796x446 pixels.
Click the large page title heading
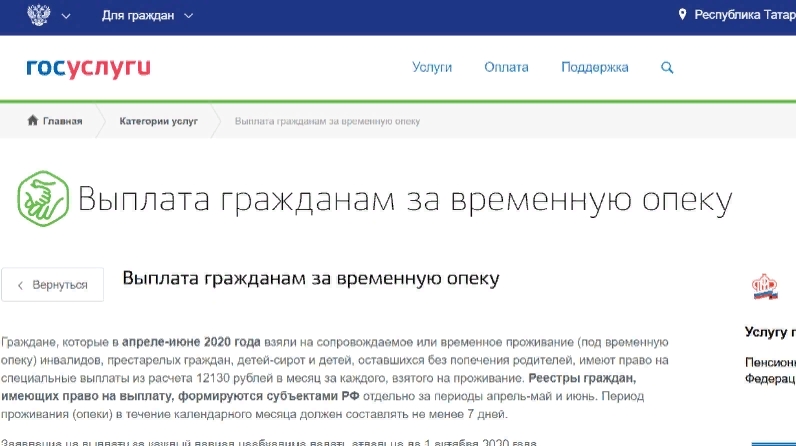click(x=404, y=200)
